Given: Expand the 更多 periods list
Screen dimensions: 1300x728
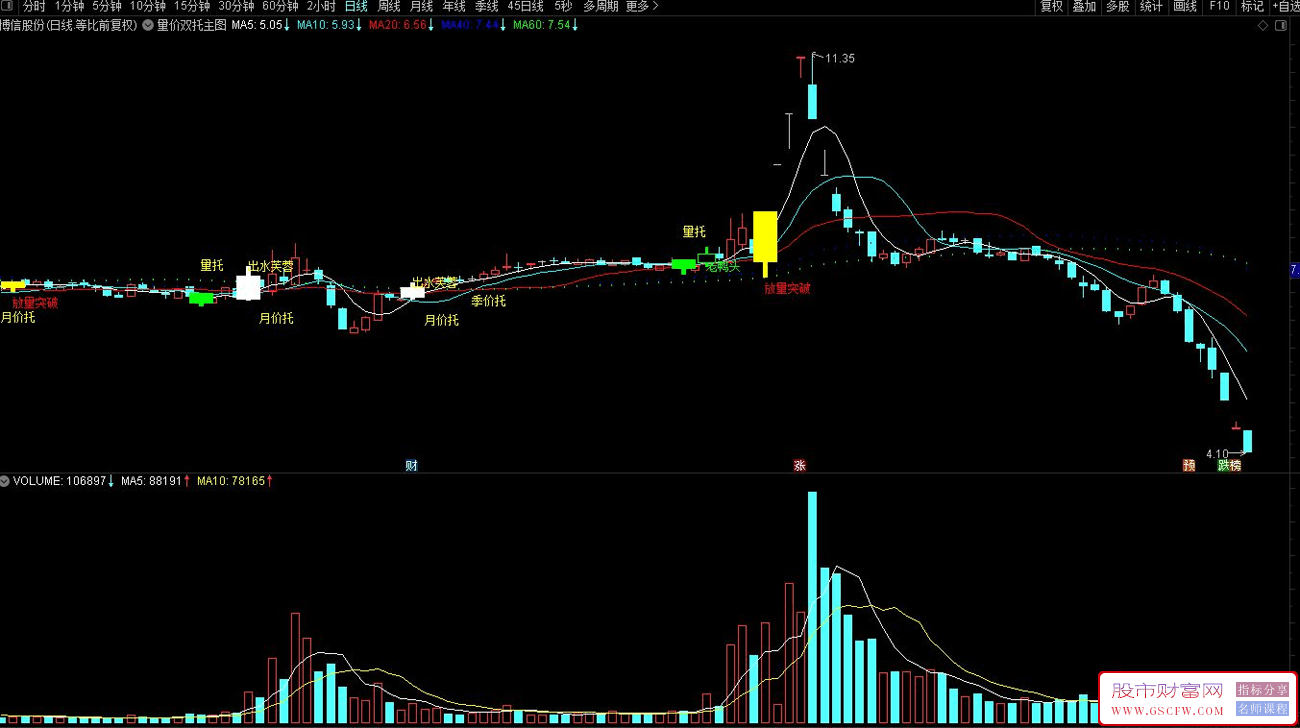Looking at the screenshot, I should click(642, 6).
